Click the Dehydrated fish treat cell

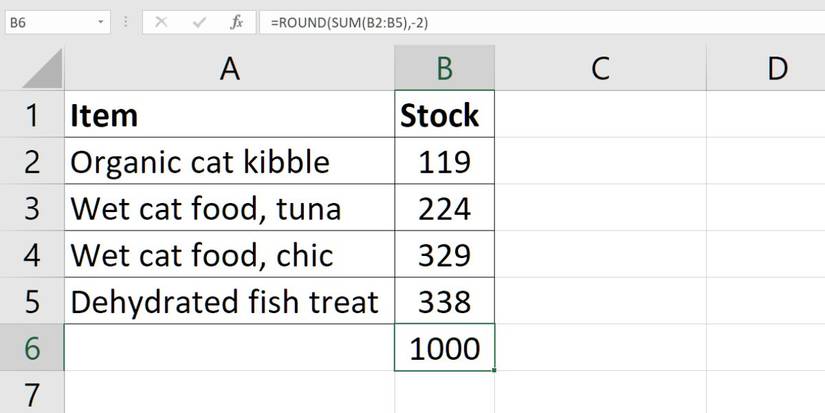click(230, 302)
